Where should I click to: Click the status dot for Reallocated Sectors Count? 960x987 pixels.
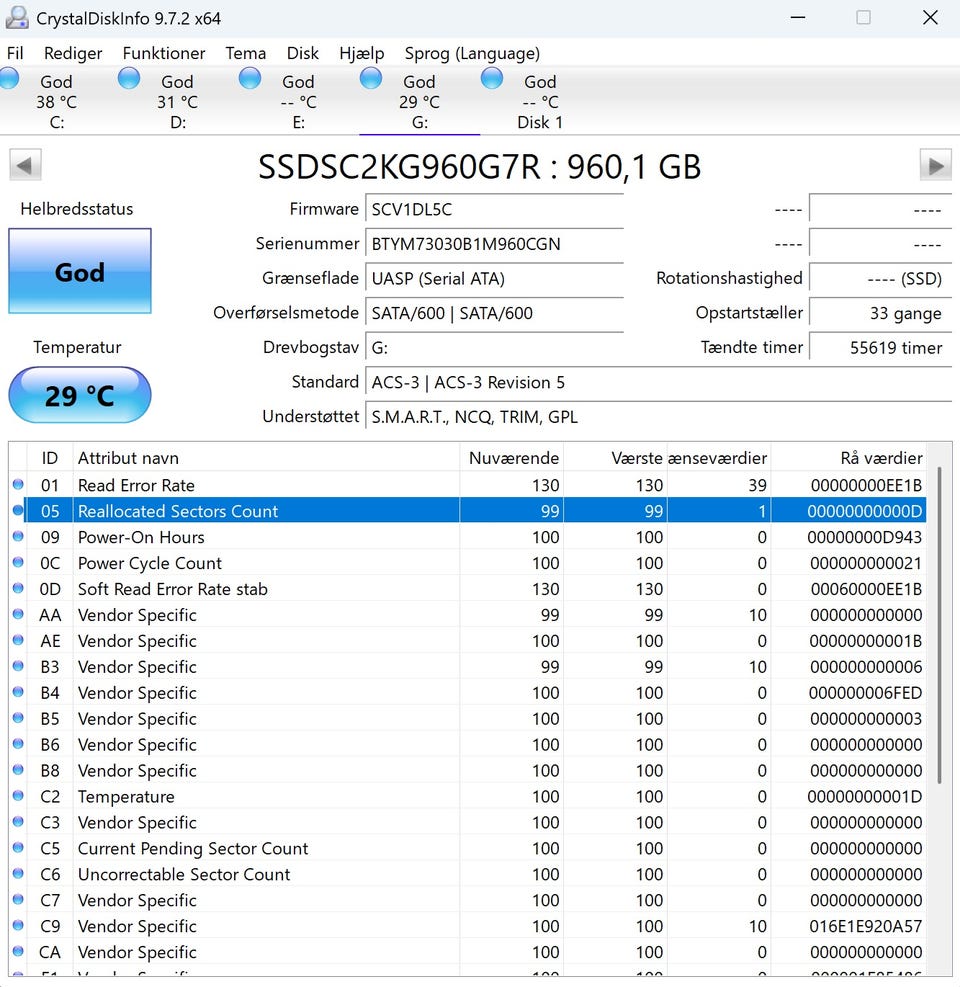(18, 510)
